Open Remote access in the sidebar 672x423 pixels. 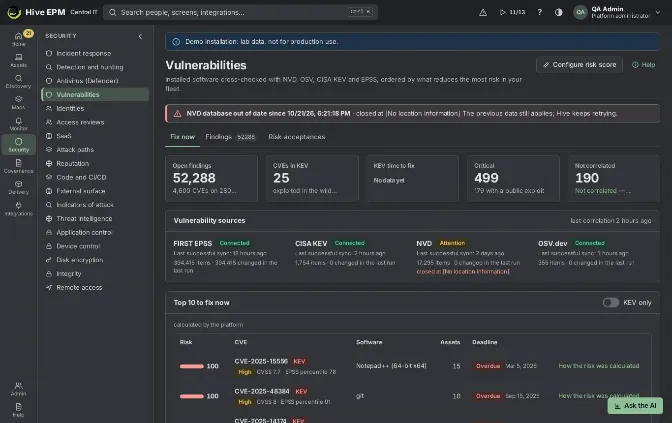coord(95,288)
